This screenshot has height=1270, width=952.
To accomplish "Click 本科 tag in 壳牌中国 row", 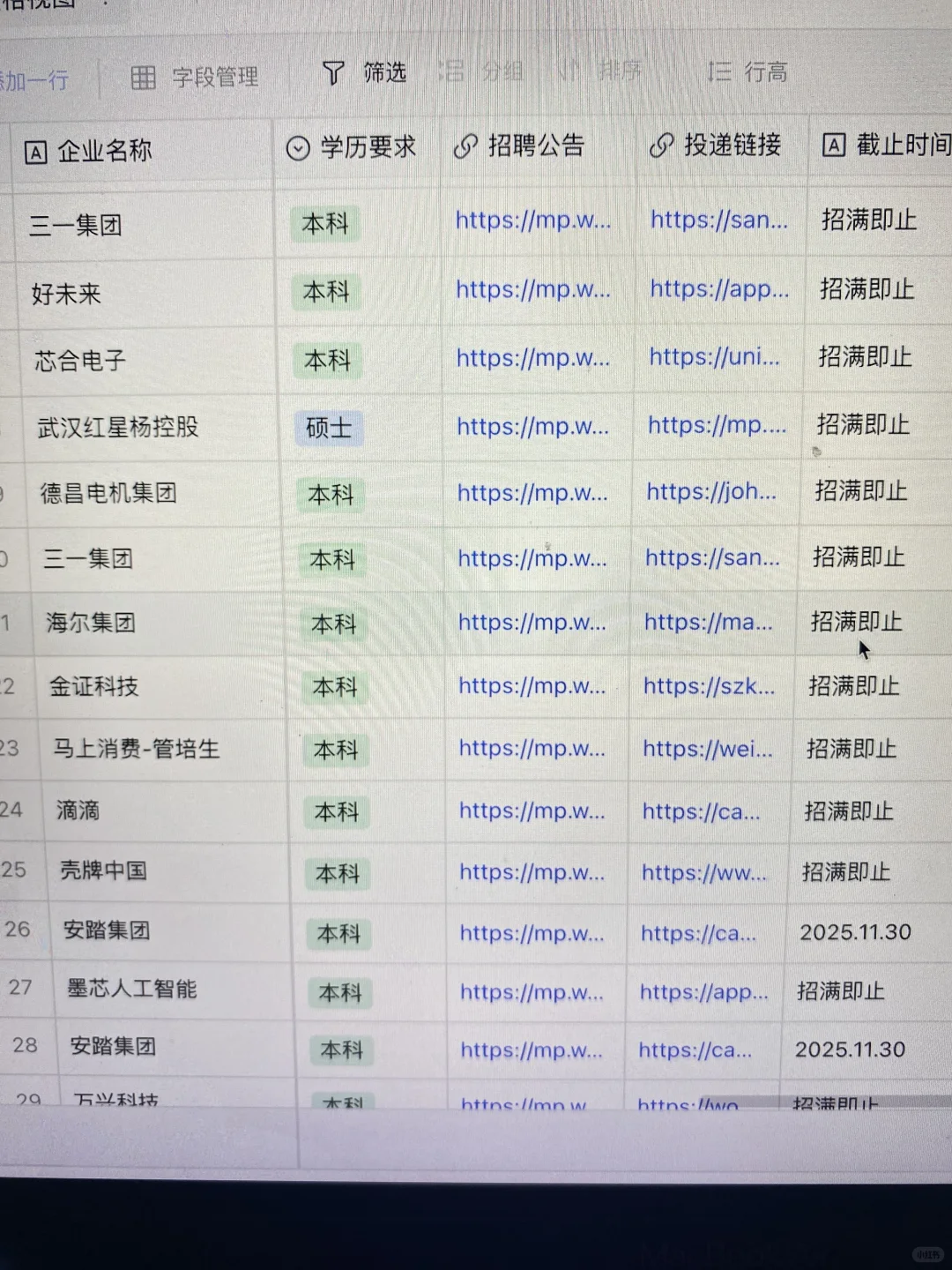I will [x=338, y=874].
